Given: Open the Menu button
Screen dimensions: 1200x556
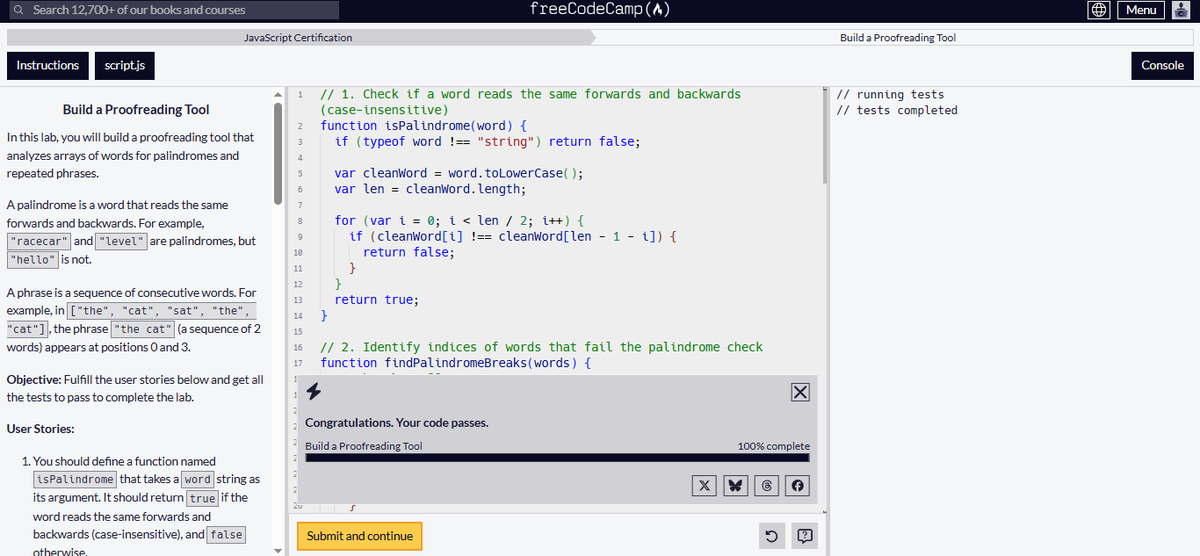Looking at the screenshot, I should point(1140,10).
